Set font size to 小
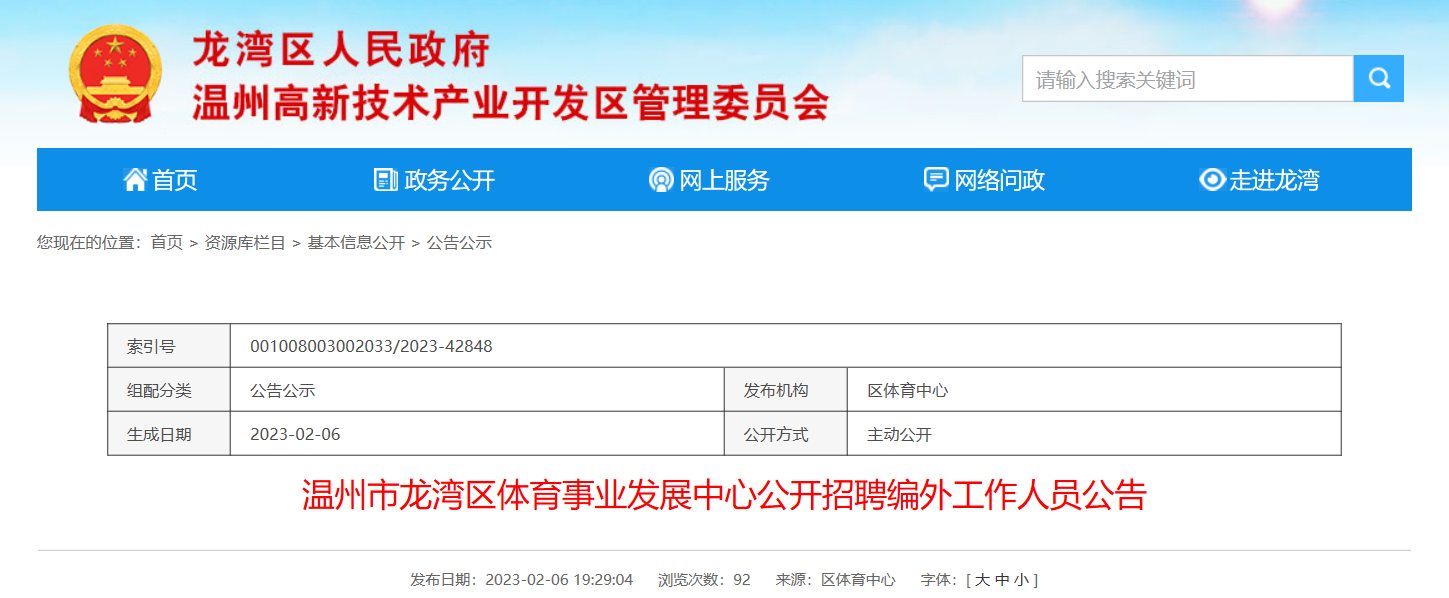This screenshot has height=598, width=1449. click(1021, 580)
